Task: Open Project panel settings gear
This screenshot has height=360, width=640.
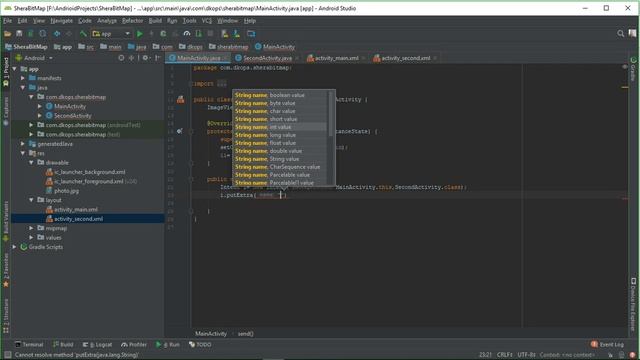Action: (145, 58)
